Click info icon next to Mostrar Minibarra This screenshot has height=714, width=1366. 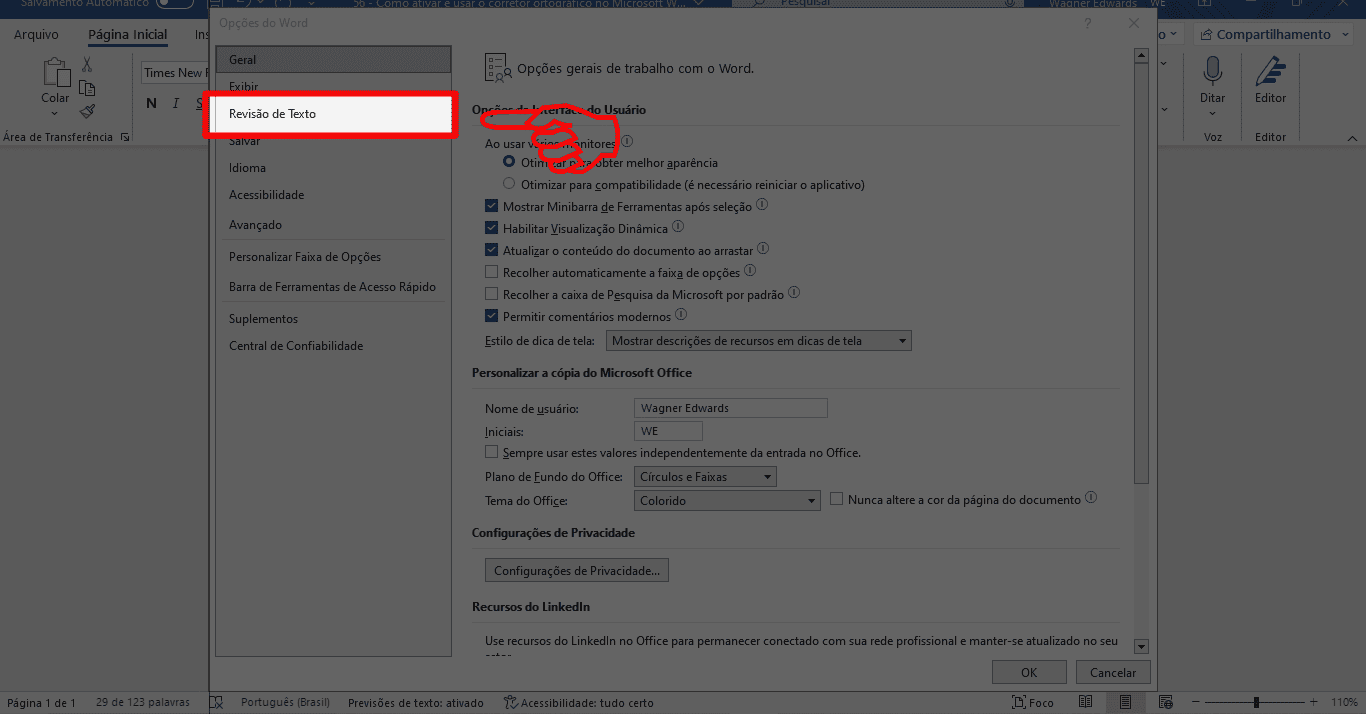[762, 205]
